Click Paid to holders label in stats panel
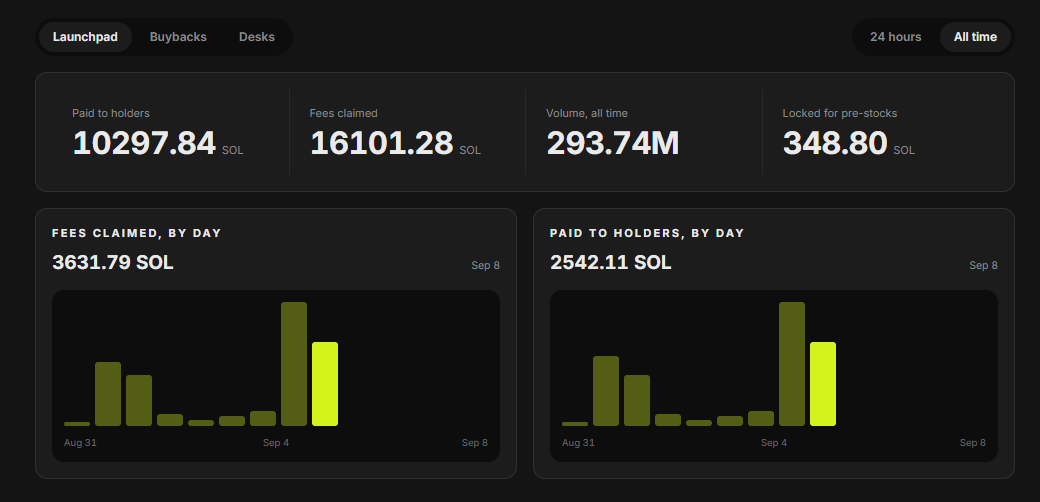Screen dimensions: 1040x502 pos(111,113)
